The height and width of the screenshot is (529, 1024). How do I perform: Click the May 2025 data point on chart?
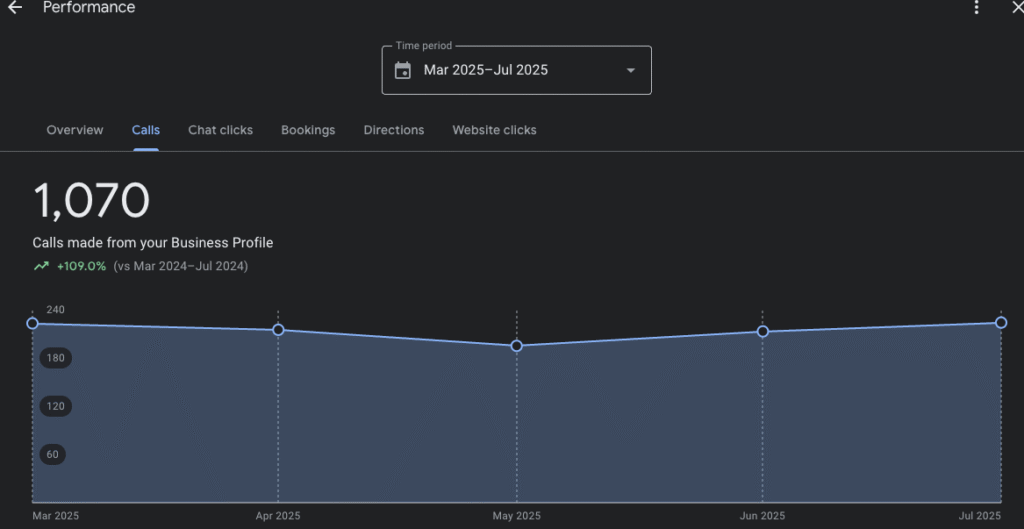click(x=517, y=346)
